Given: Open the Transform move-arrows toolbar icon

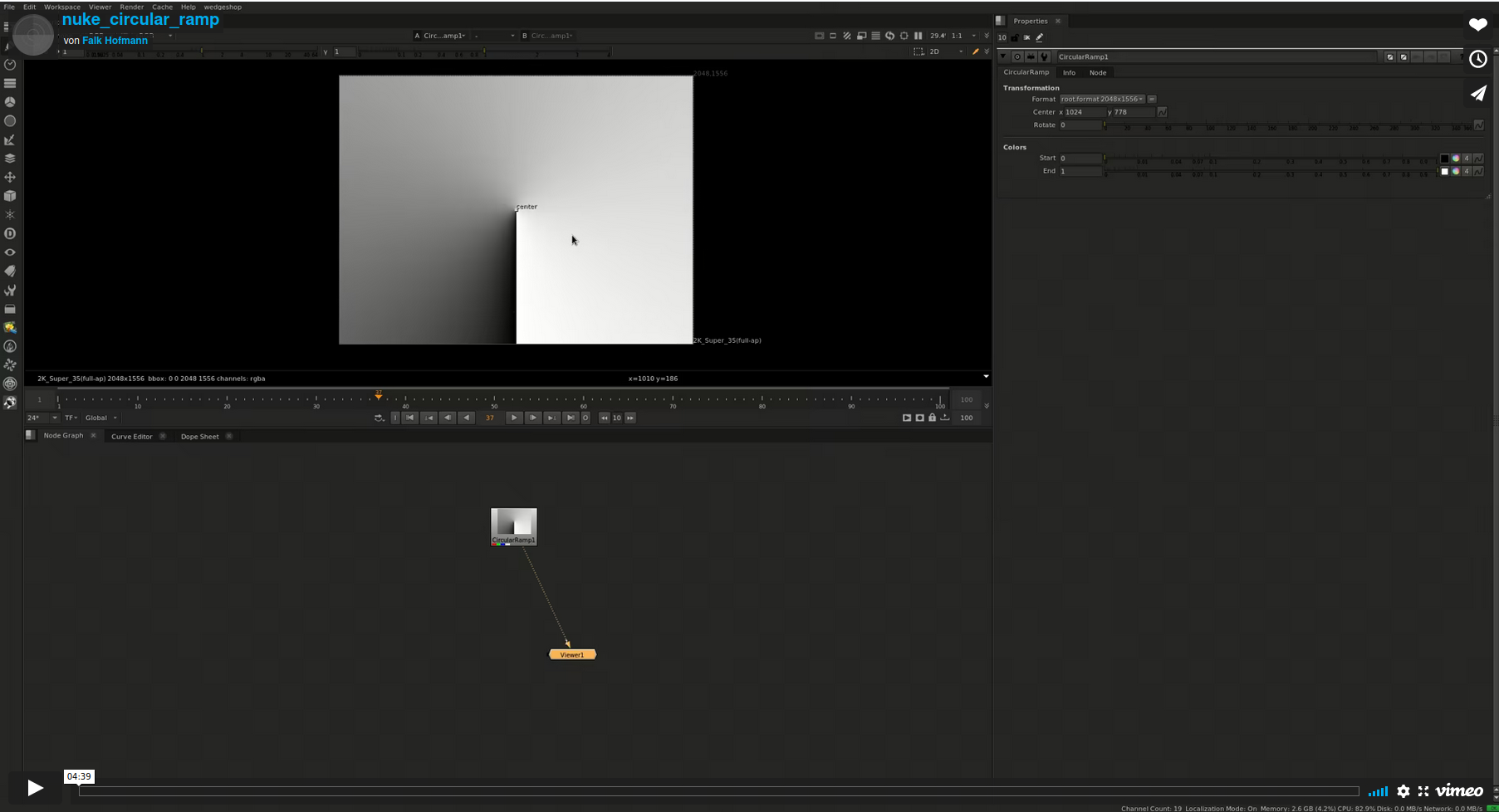Looking at the screenshot, I should pyautogui.click(x=10, y=177).
